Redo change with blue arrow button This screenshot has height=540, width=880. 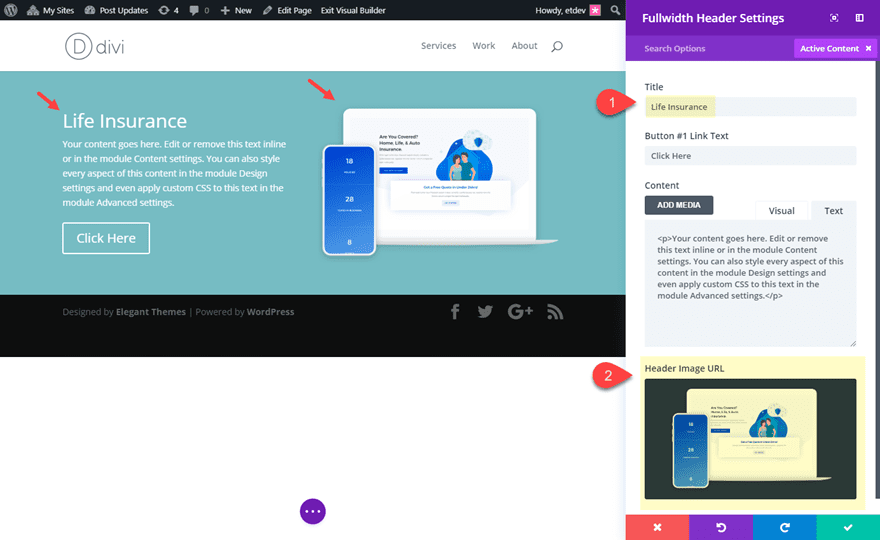click(x=785, y=527)
